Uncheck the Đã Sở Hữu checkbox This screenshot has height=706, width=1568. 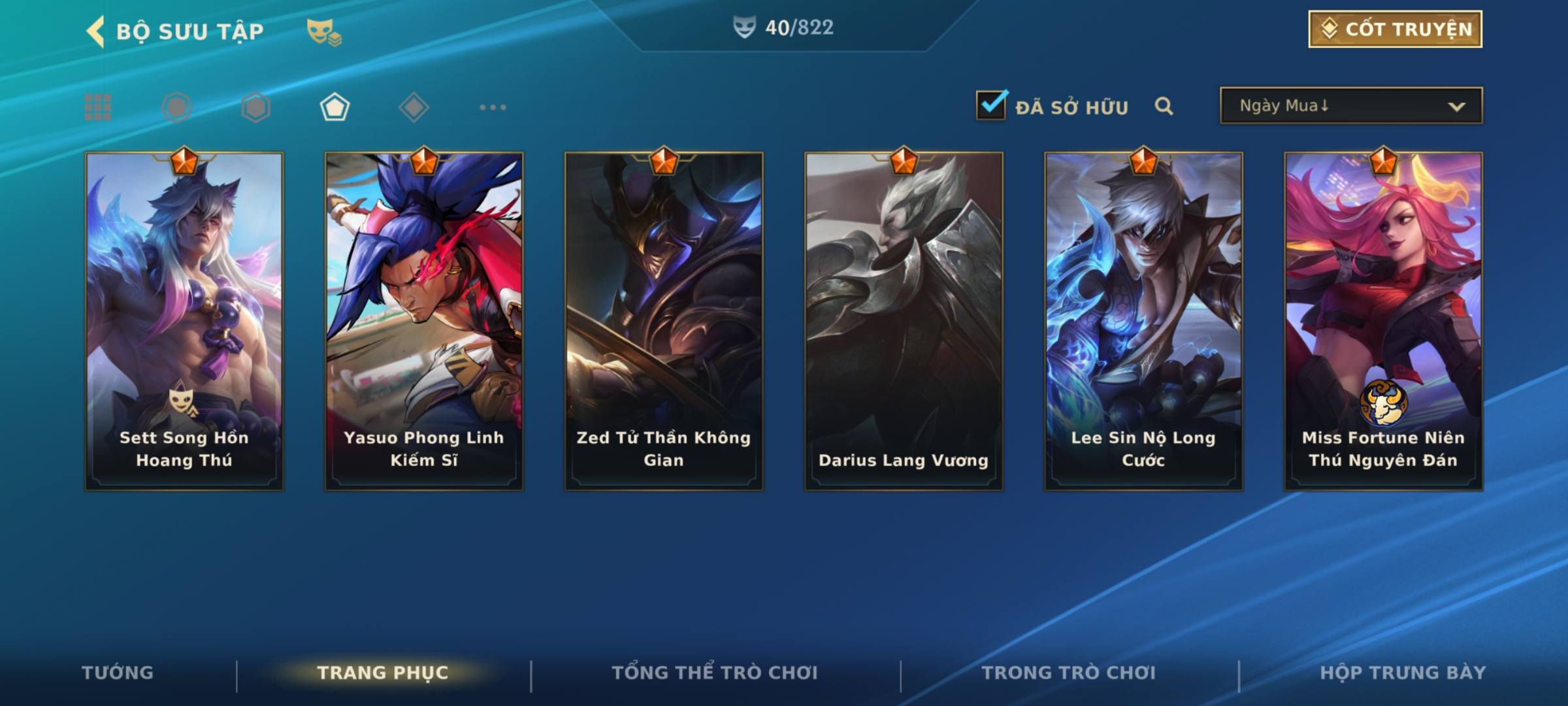tap(991, 105)
